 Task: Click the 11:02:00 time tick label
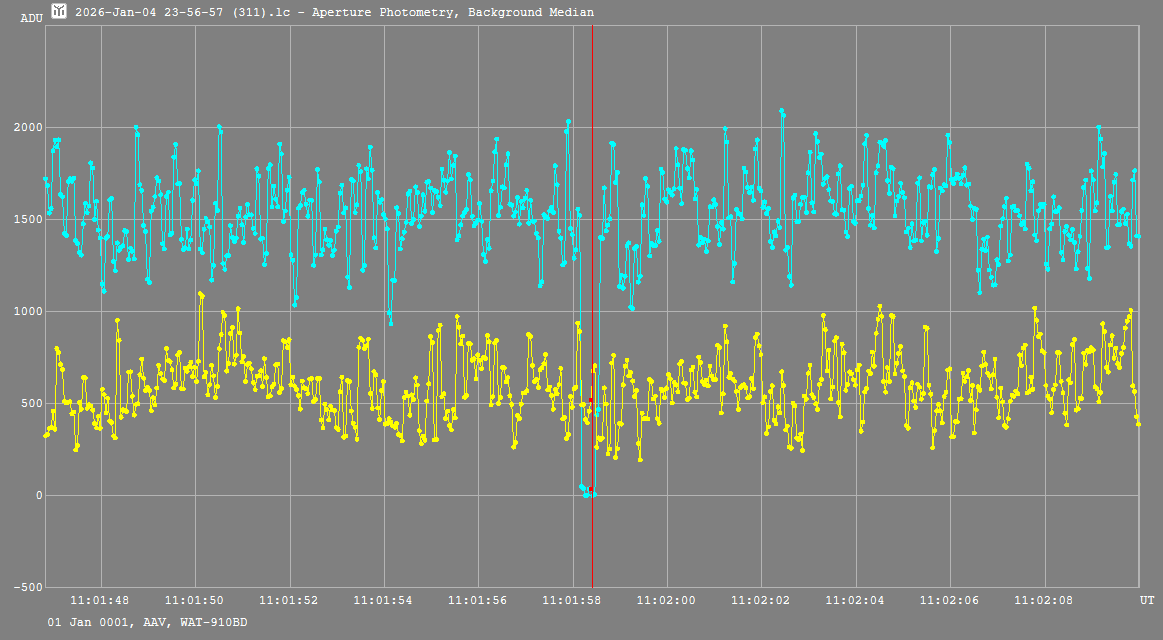click(x=667, y=600)
